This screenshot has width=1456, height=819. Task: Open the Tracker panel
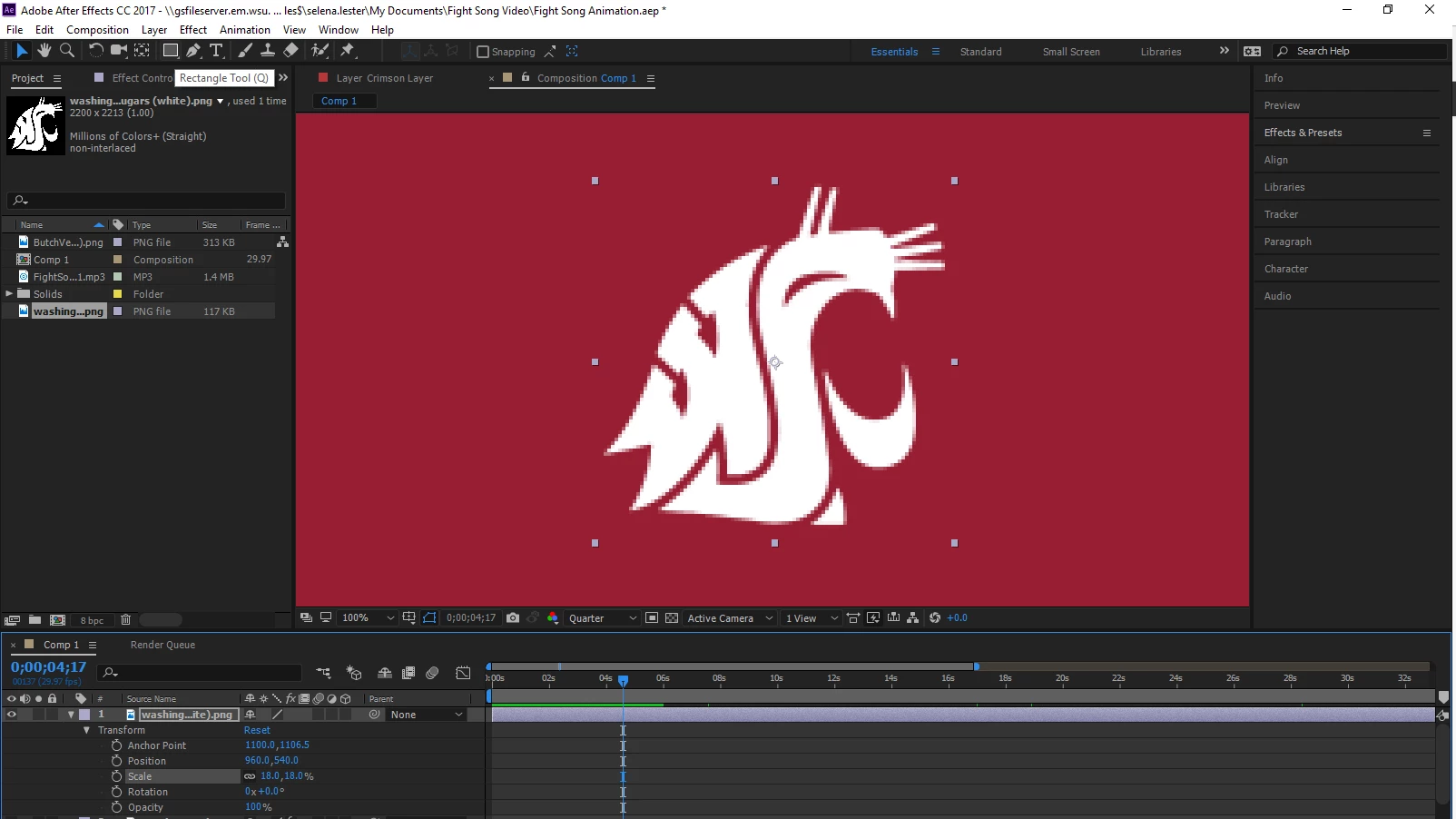[1281, 214]
